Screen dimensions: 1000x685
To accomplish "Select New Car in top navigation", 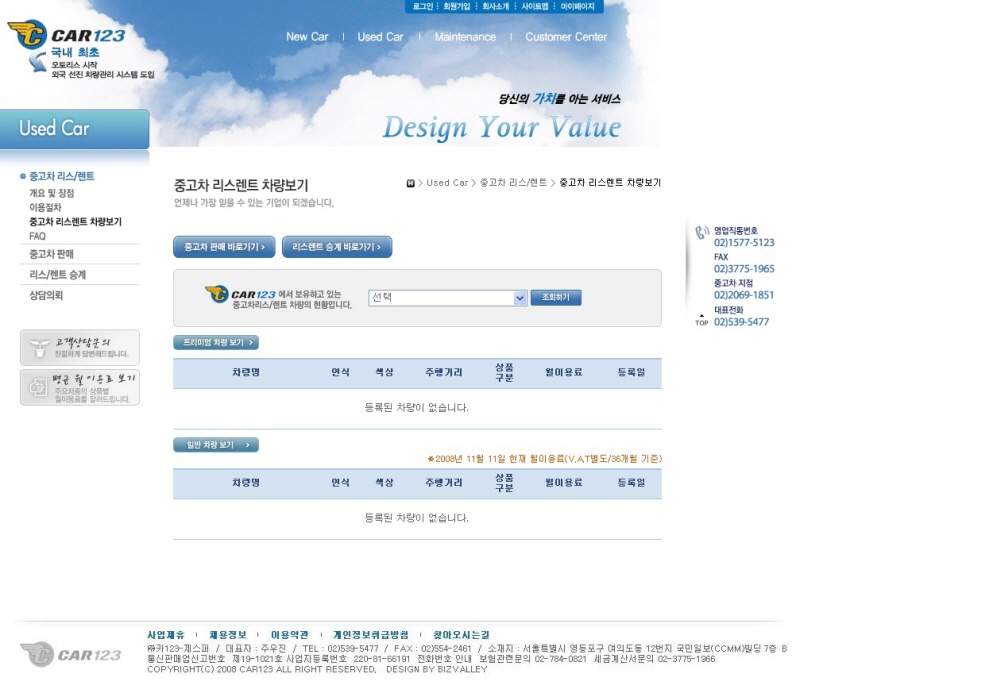I will tap(307, 37).
